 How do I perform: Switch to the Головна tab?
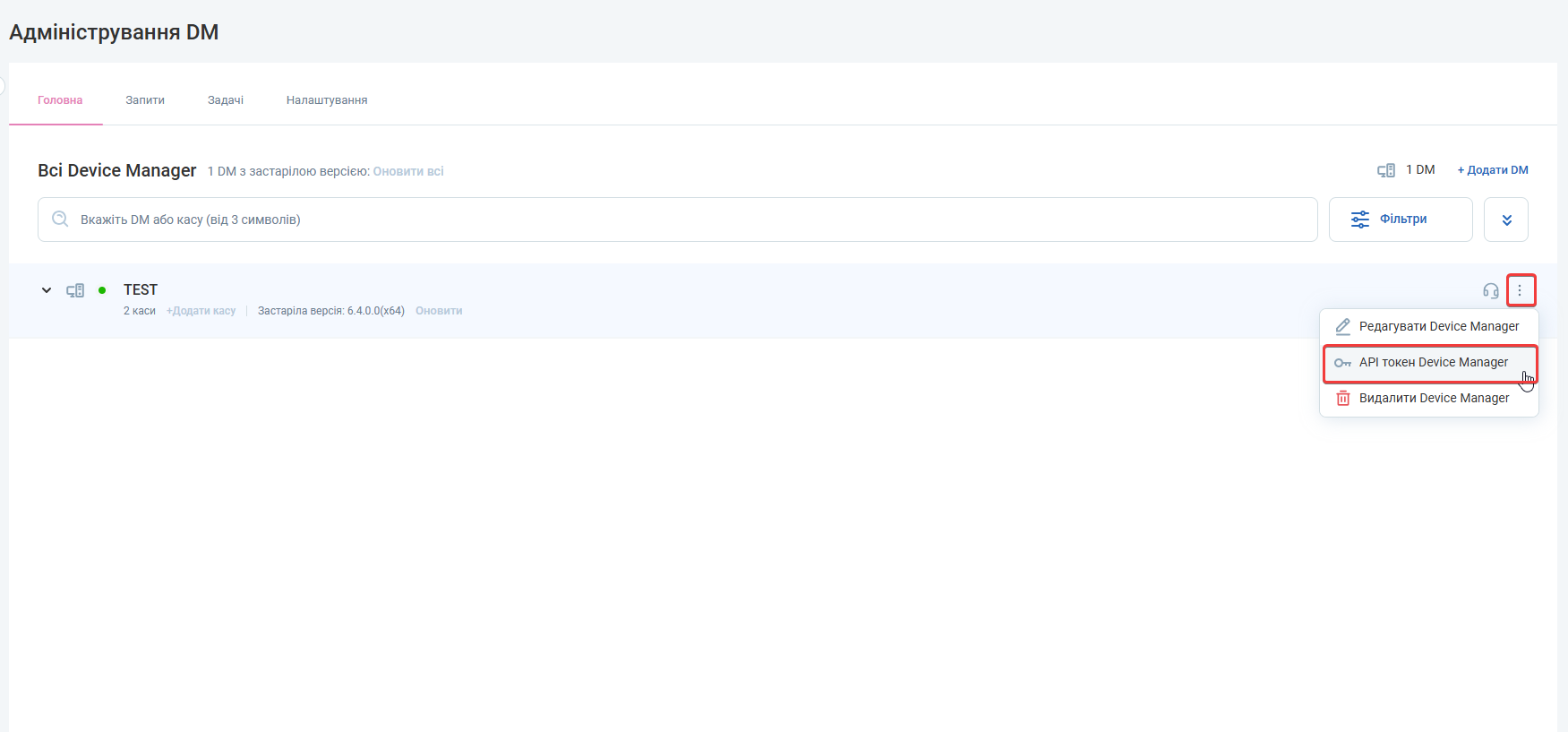[x=60, y=100]
